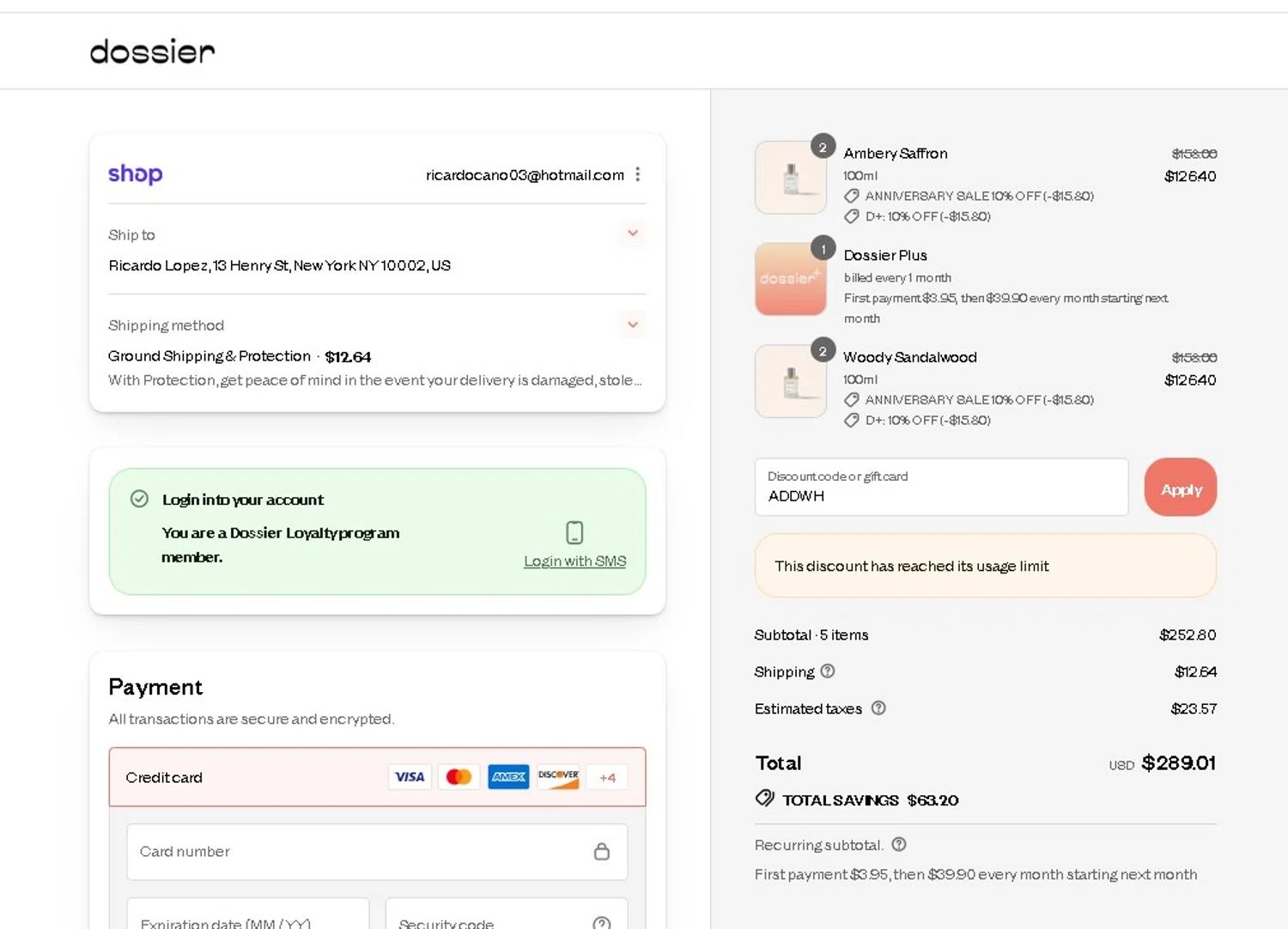Focus the Expiration date field
The width and height of the screenshot is (1288, 929).
pyautogui.click(x=248, y=914)
